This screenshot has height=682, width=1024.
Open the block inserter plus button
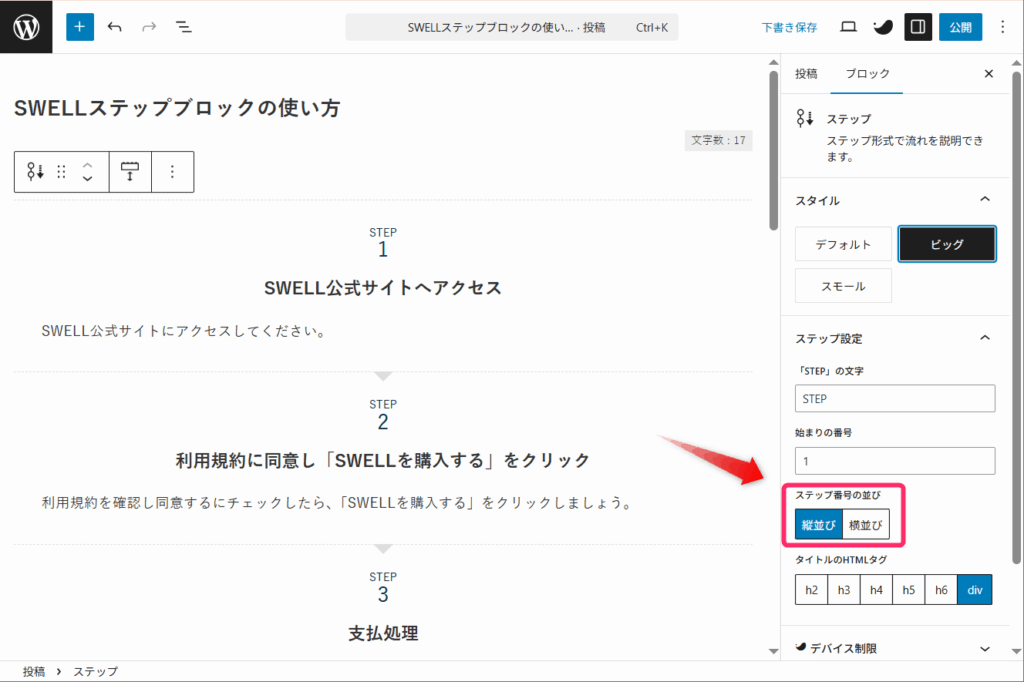tap(80, 27)
